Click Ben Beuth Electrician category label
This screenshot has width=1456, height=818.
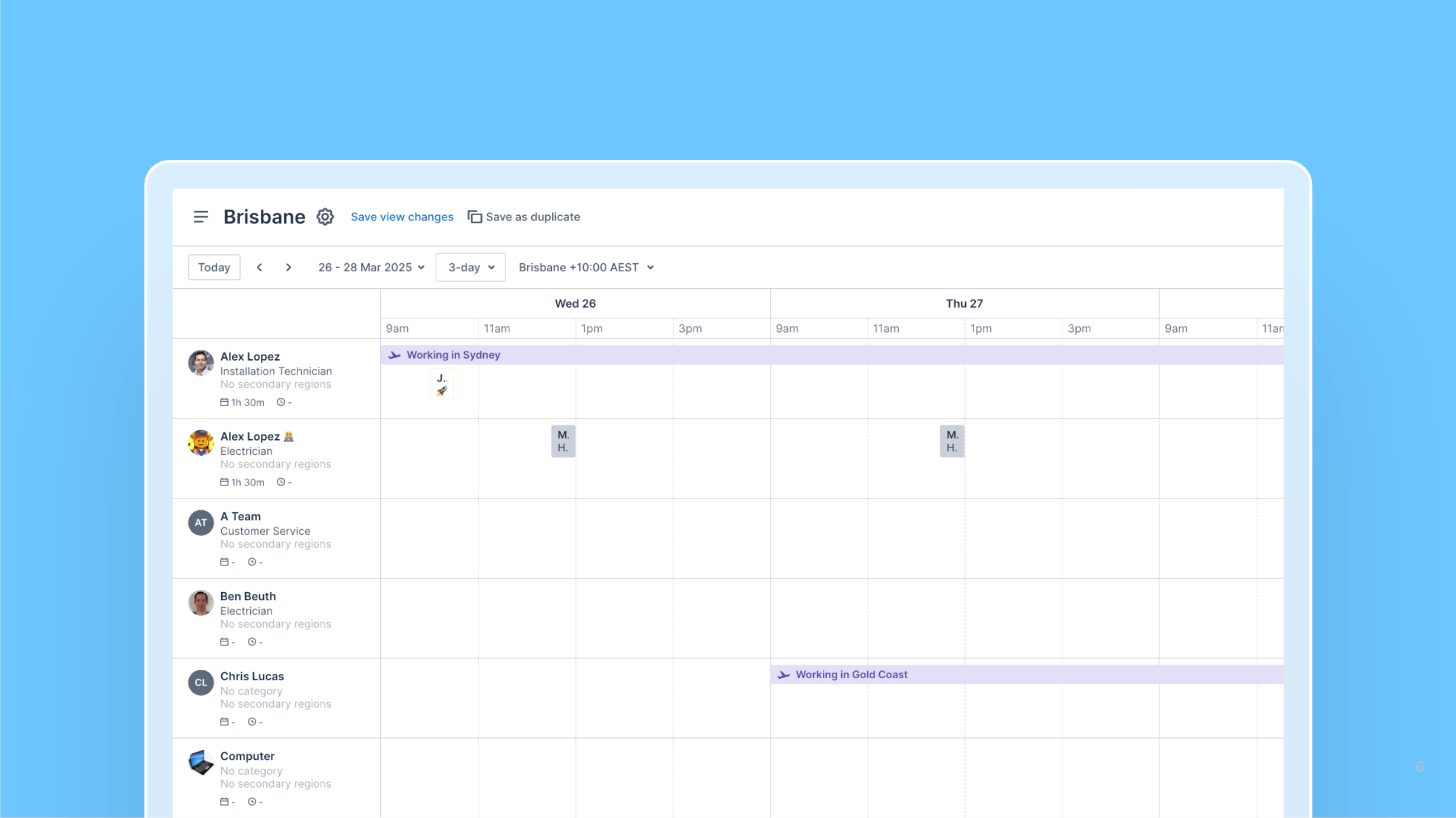(246, 611)
